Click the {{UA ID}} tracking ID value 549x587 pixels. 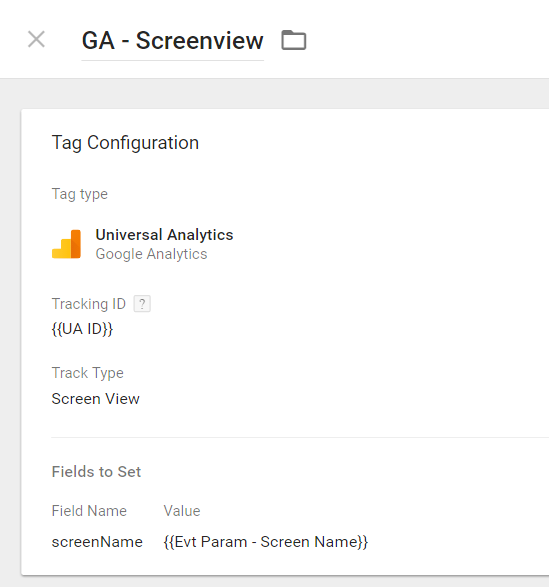(x=82, y=329)
